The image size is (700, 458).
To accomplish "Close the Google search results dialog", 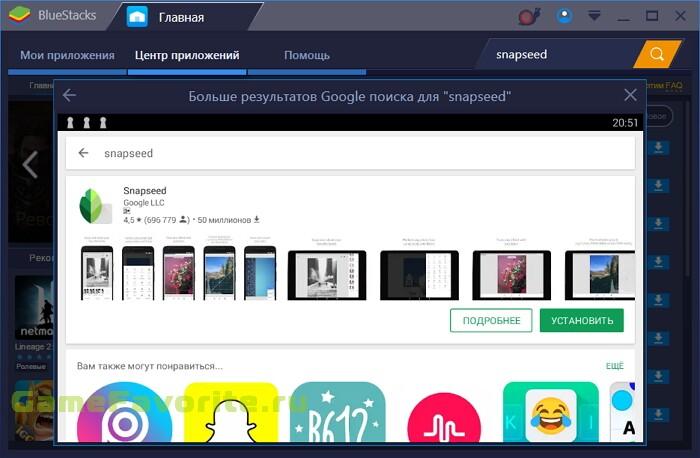I will click(630, 95).
